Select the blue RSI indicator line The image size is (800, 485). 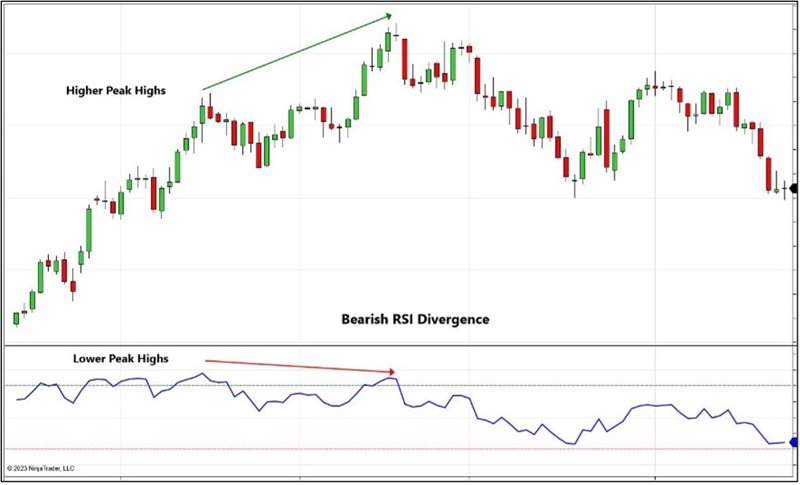pyautogui.click(x=401, y=409)
